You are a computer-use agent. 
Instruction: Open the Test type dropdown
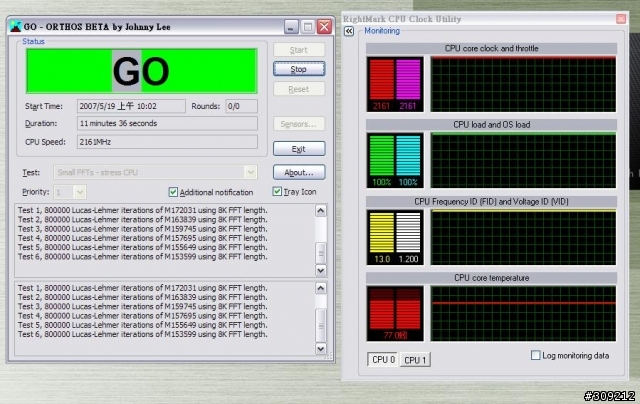(250, 172)
